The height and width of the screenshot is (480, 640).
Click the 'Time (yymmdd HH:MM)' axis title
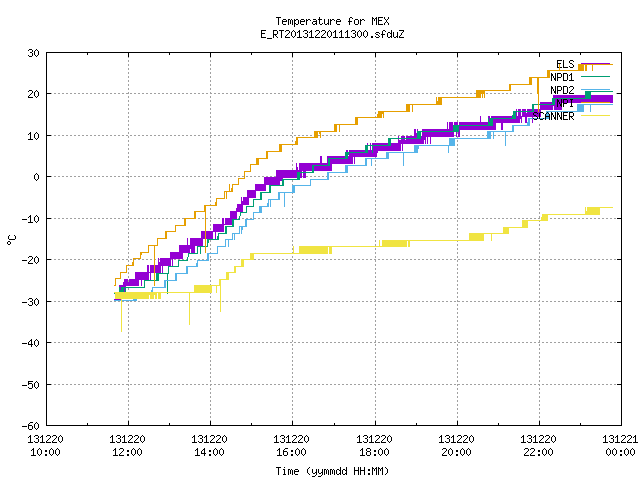click(332, 471)
